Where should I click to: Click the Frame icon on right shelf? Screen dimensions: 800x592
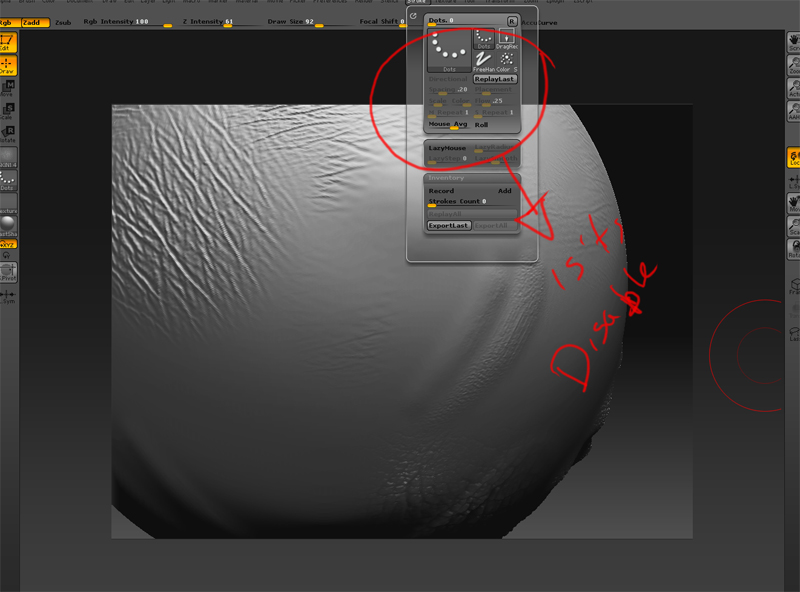794,286
